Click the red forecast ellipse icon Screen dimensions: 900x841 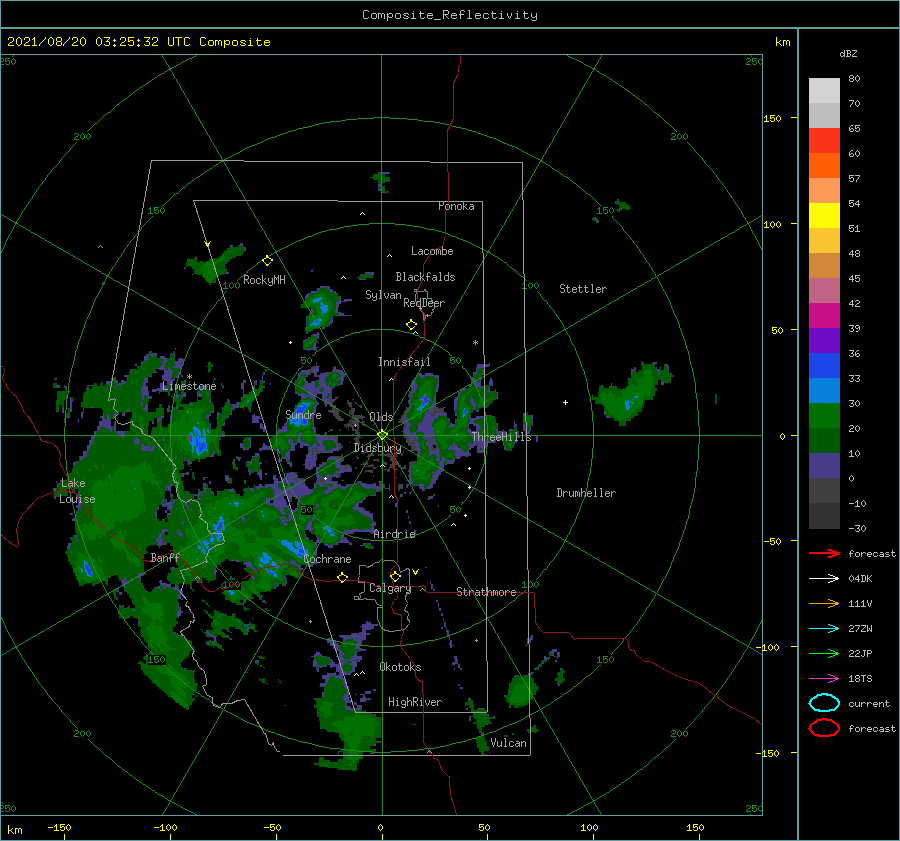(824, 728)
